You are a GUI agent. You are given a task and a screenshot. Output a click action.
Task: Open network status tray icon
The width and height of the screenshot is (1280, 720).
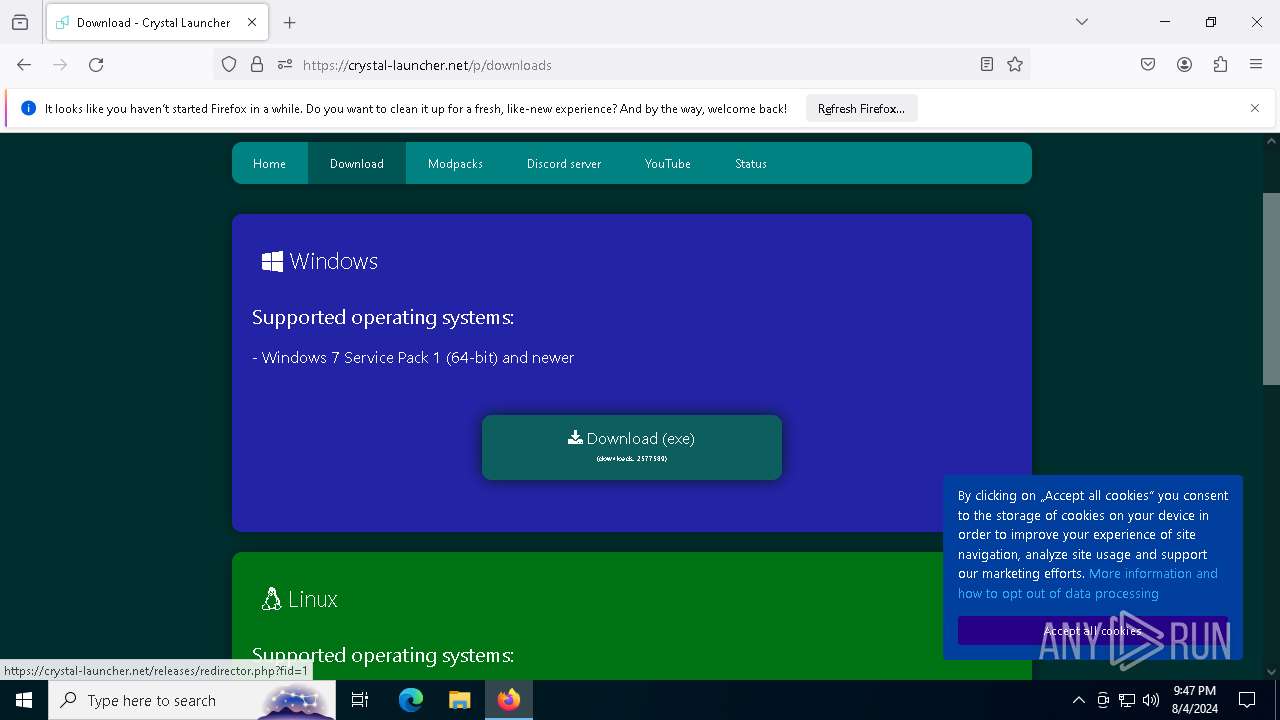coord(1127,700)
